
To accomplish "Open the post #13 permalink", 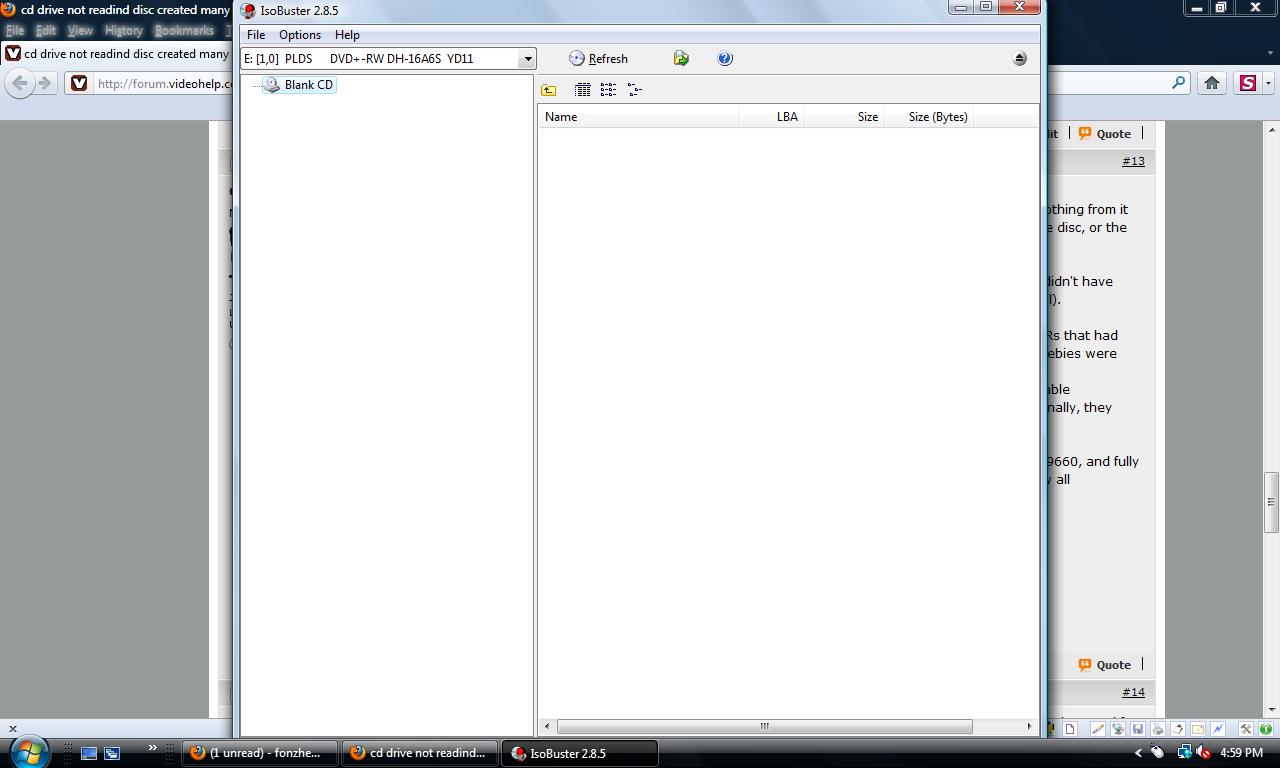I will tap(1133, 161).
